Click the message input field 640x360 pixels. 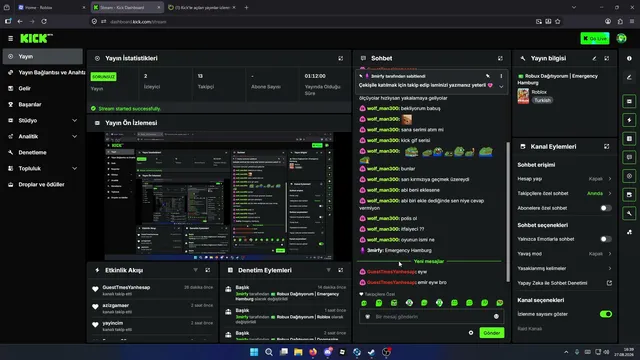pyautogui.click(x=431, y=316)
